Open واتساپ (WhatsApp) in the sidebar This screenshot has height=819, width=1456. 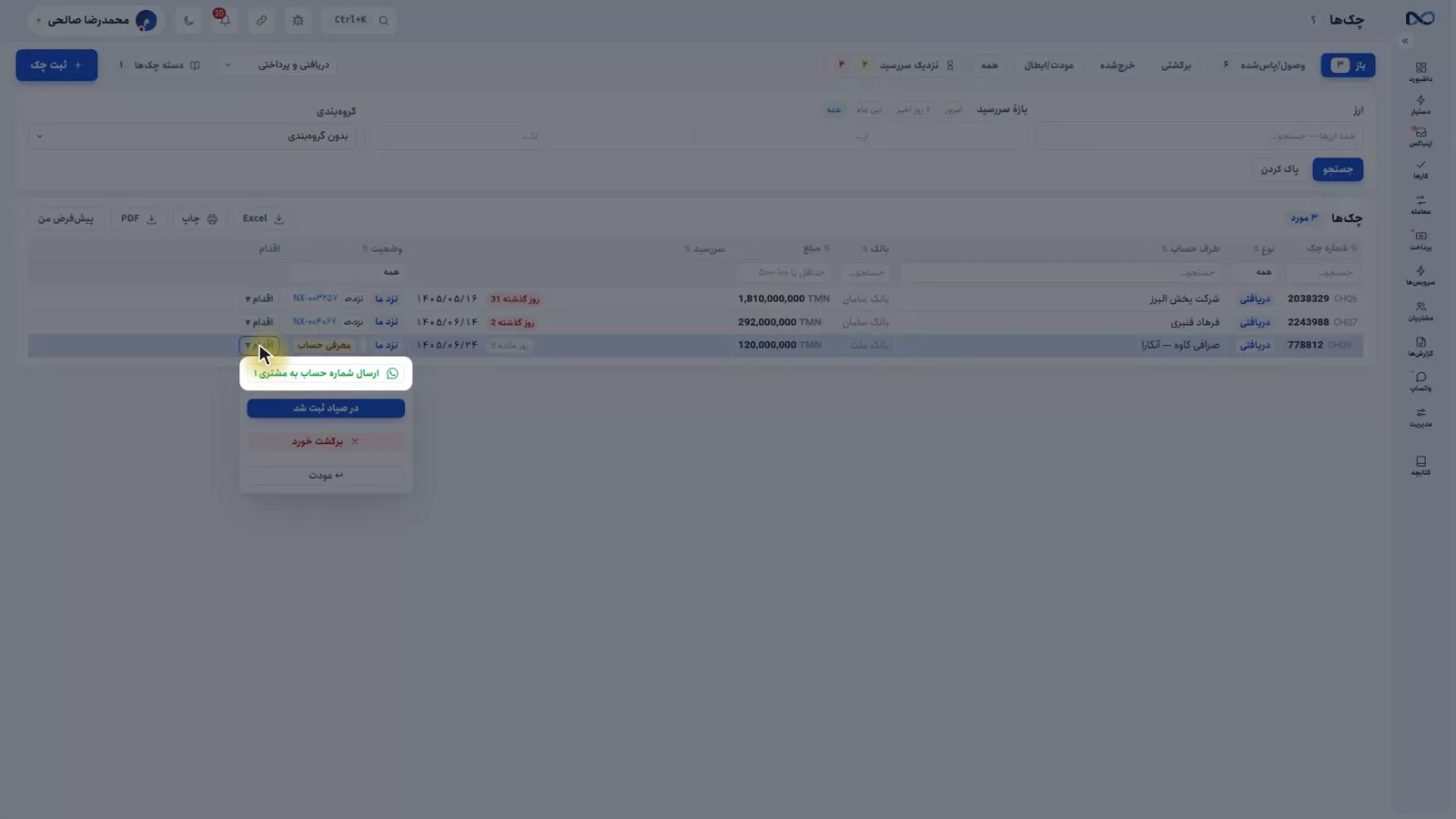(x=1421, y=382)
